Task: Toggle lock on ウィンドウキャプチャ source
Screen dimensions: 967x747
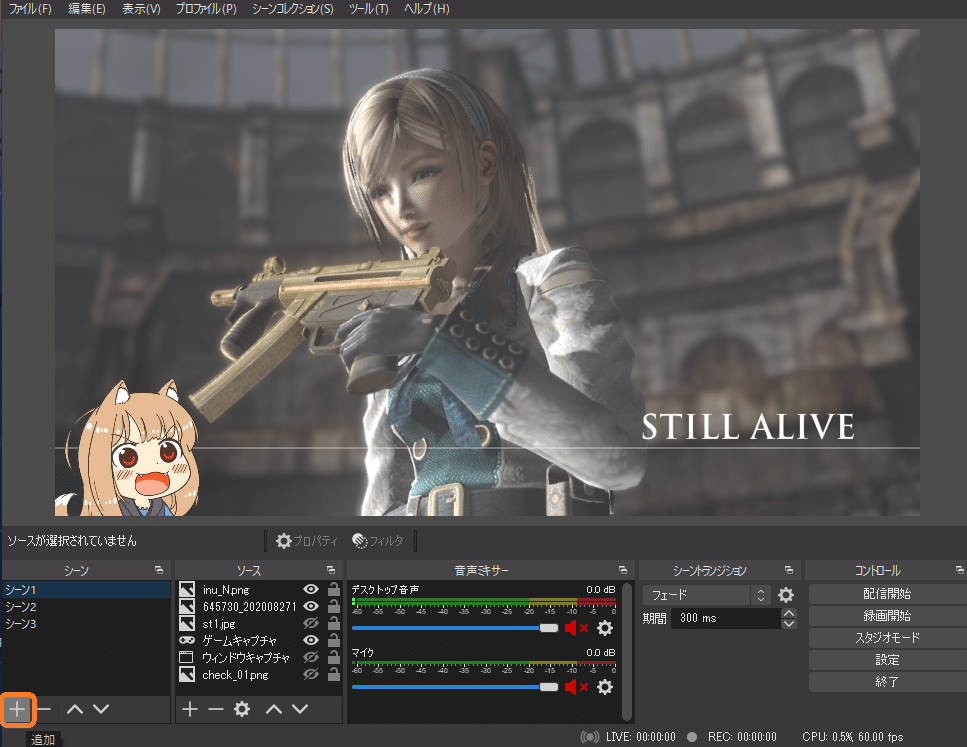Action: click(x=334, y=658)
